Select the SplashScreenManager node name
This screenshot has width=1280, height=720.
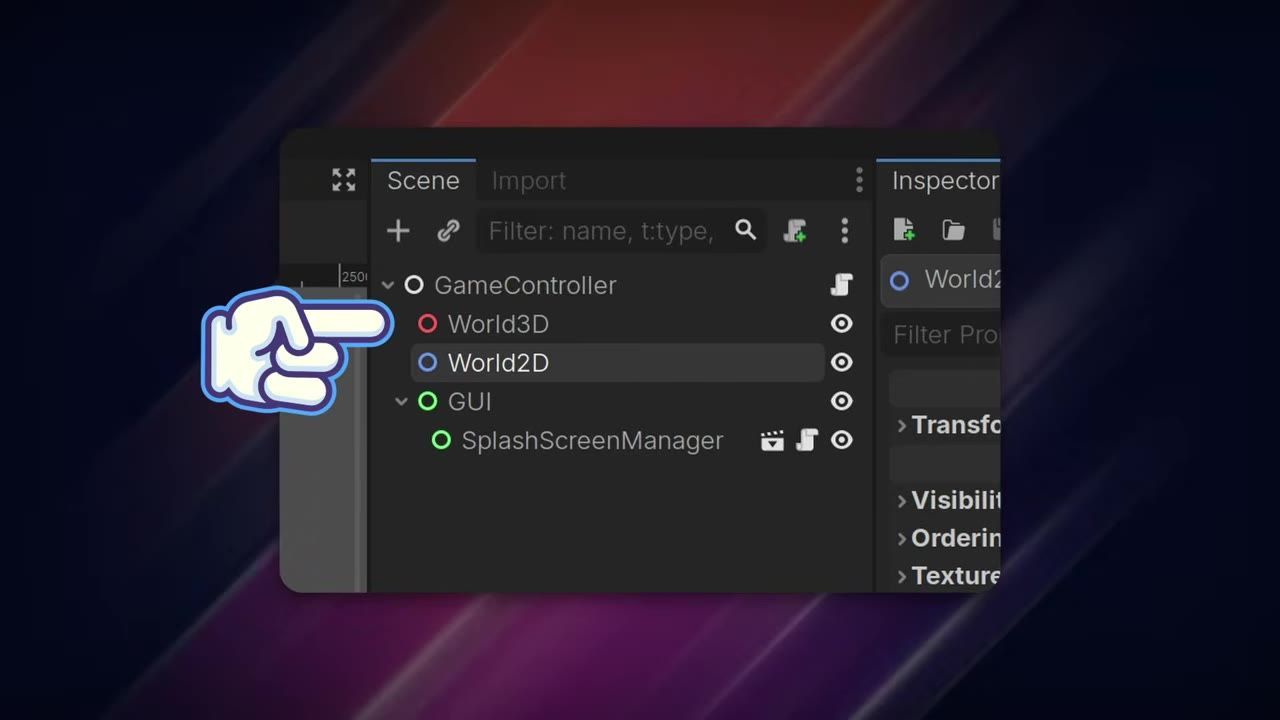(x=592, y=441)
